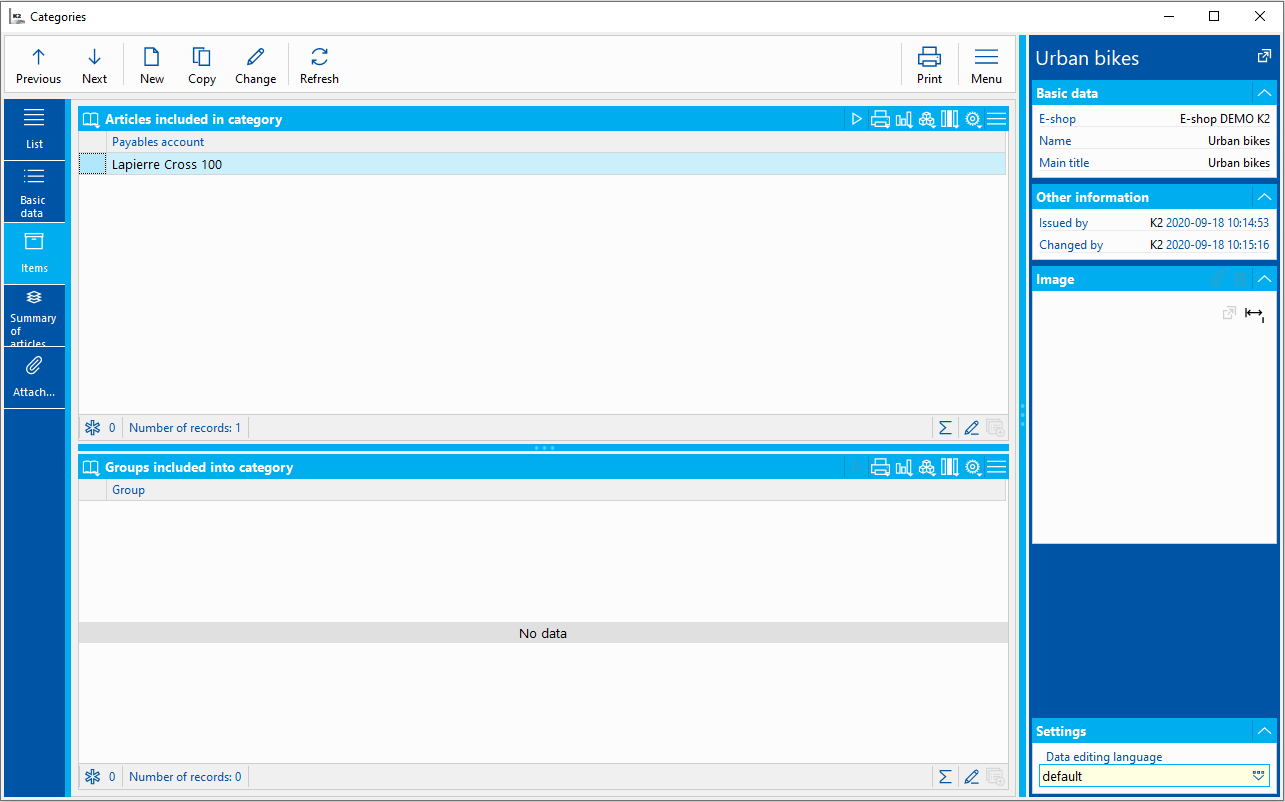The height and width of the screenshot is (802, 1285).
Task: Open hamburger menu in Groups panel header
Action: point(996,467)
